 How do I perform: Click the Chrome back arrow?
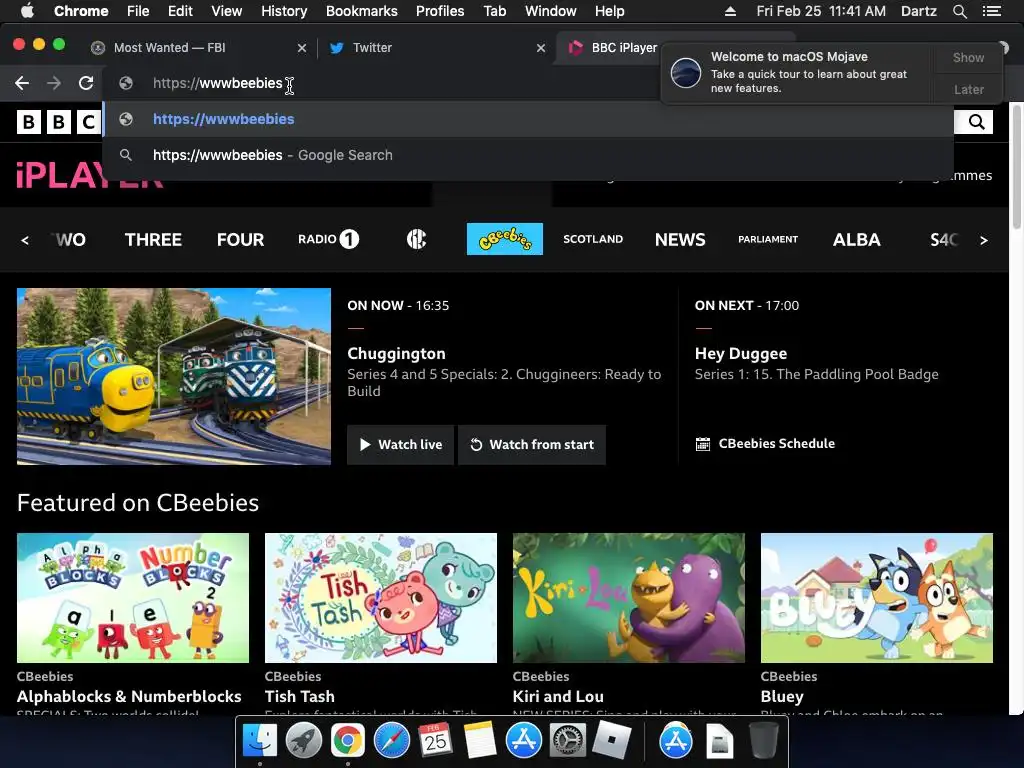(22, 83)
